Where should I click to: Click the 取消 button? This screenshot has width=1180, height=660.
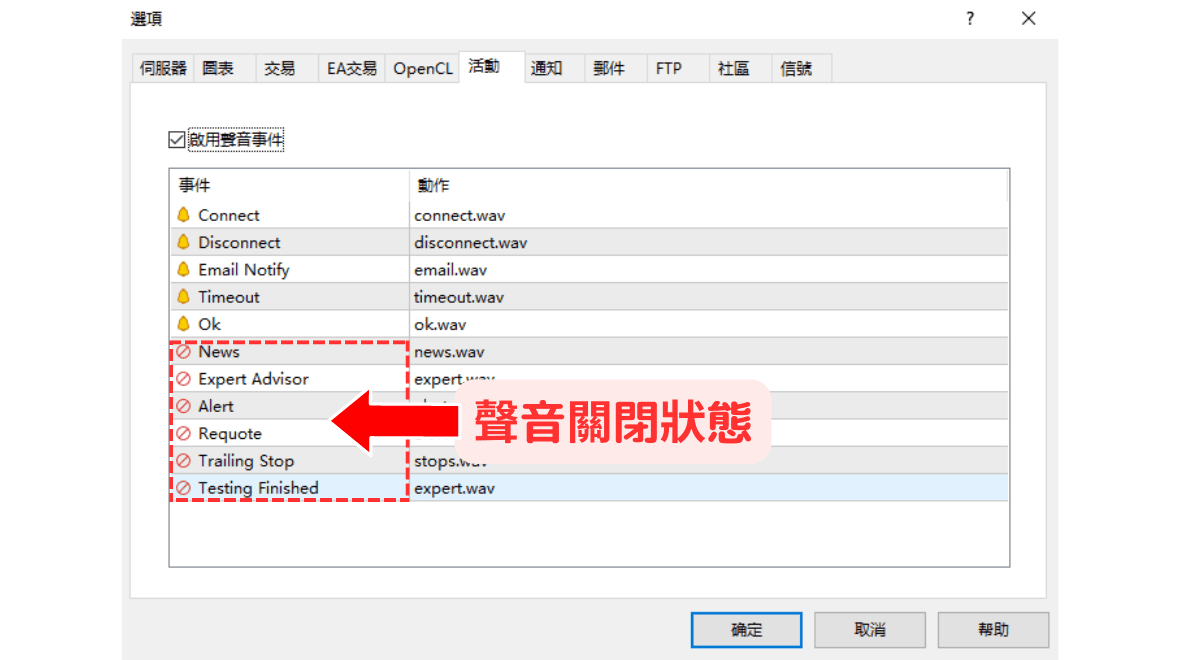[869, 630]
